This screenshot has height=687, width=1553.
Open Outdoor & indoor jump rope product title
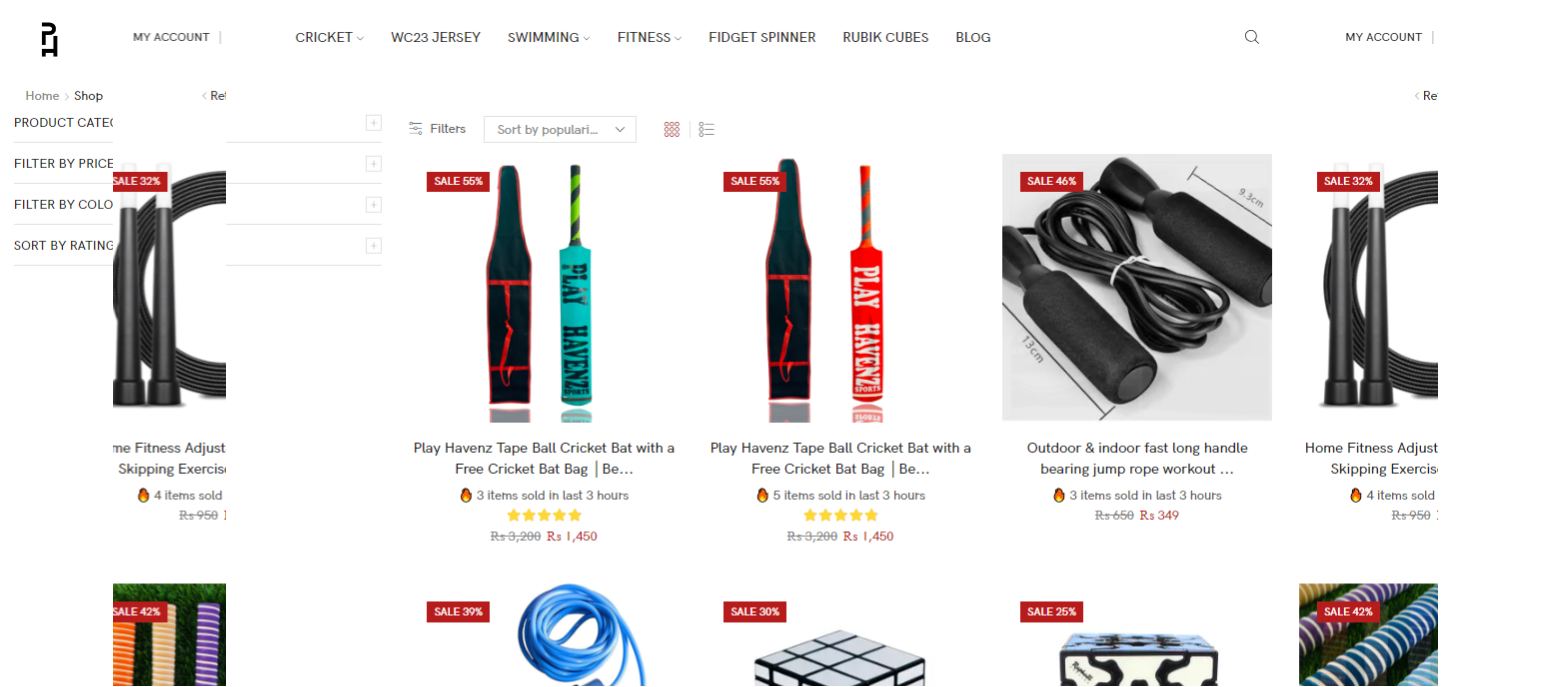tap(1137, 458)
